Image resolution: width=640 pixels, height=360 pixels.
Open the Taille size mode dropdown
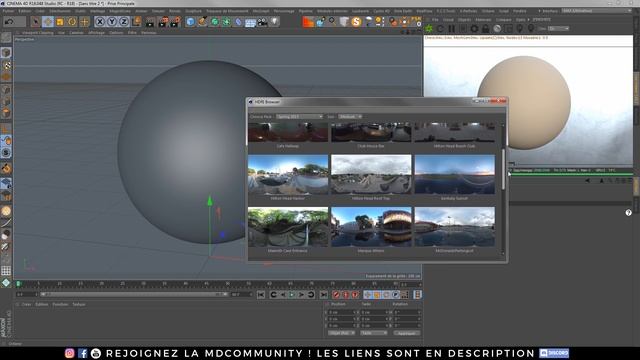pyautogui.click(x=373, y=333)
